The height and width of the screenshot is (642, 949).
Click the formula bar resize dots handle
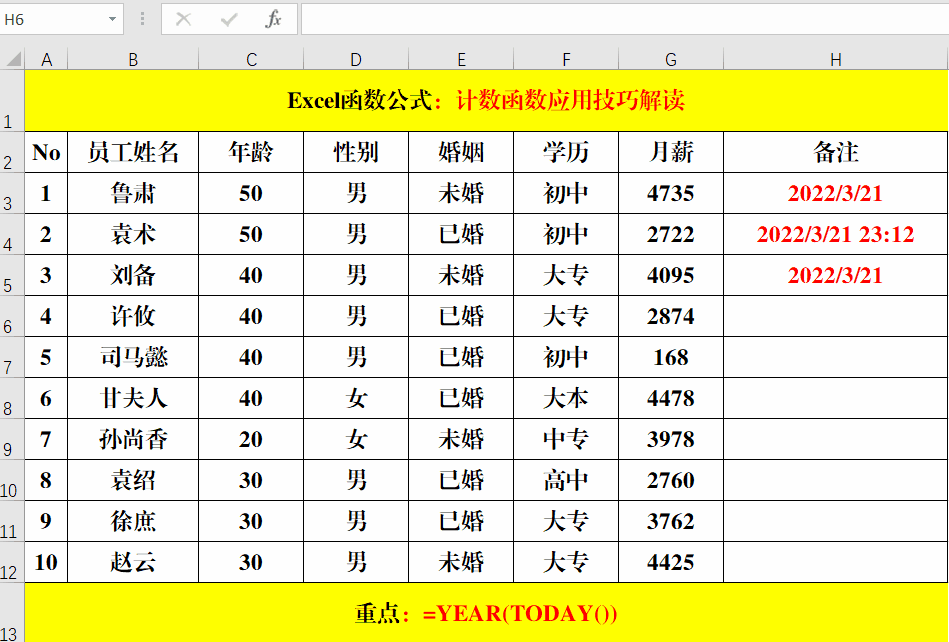(x=142, y=19)
